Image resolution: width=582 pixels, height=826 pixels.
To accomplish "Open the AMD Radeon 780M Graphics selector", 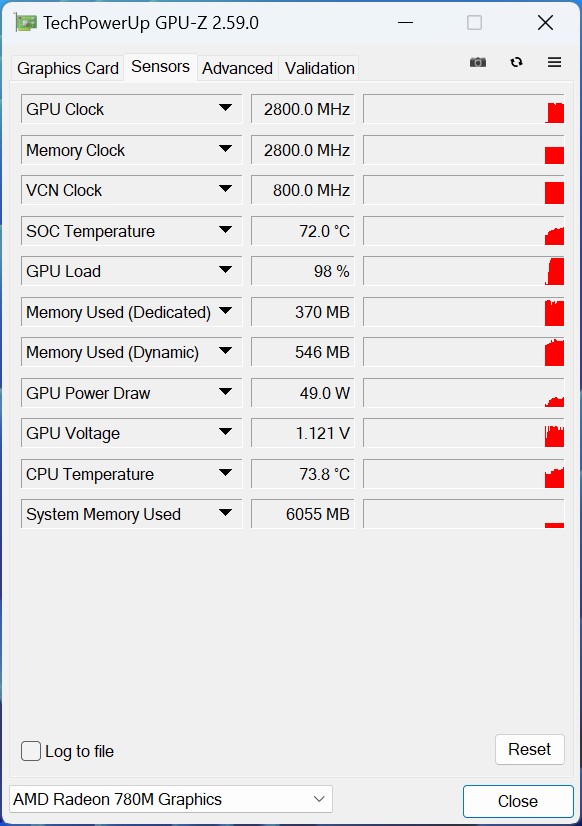I will [171, 799].
